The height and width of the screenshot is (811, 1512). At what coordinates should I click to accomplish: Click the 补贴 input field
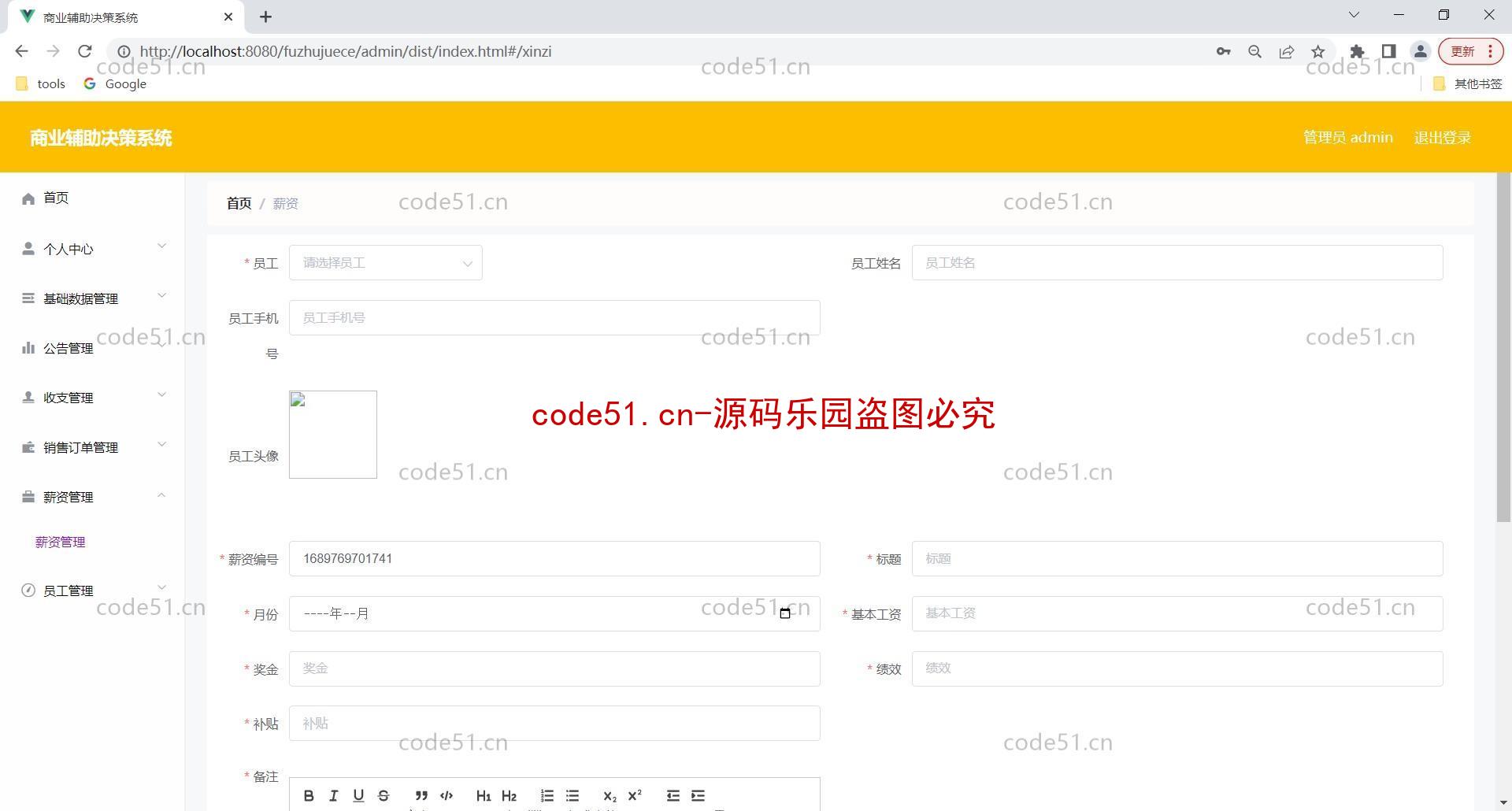[x=554, y=724]
